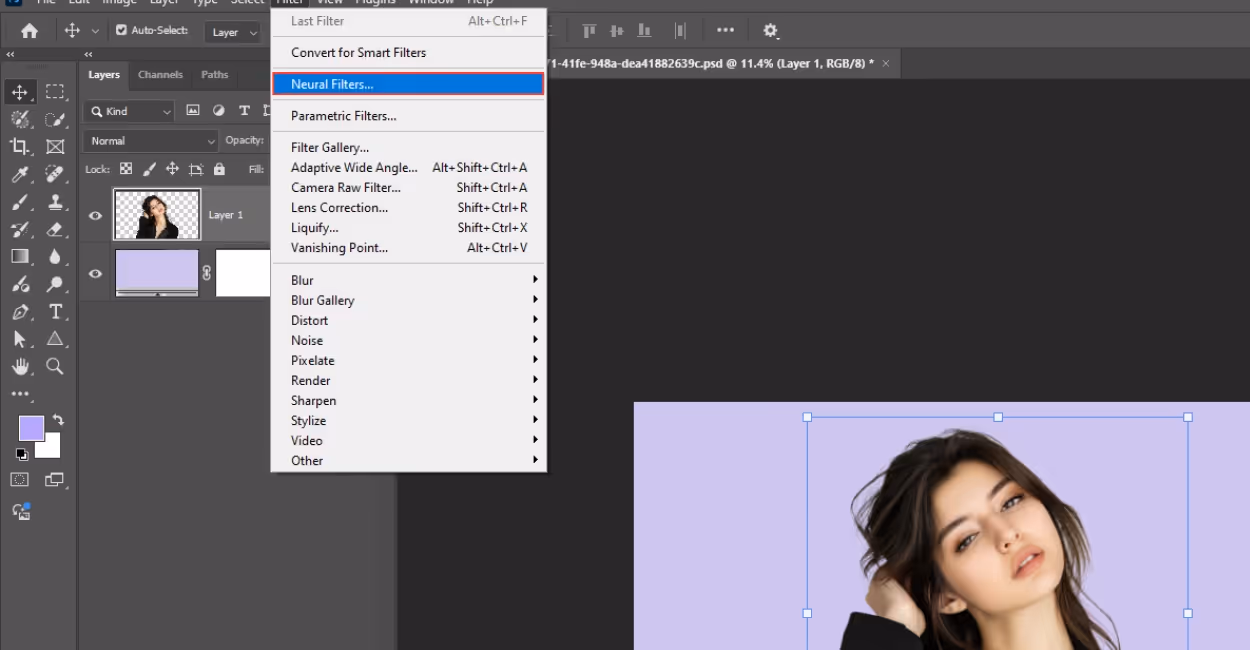
Task: Hide Layer 1 using its eye icon
Action: click(x=96, y=215)
